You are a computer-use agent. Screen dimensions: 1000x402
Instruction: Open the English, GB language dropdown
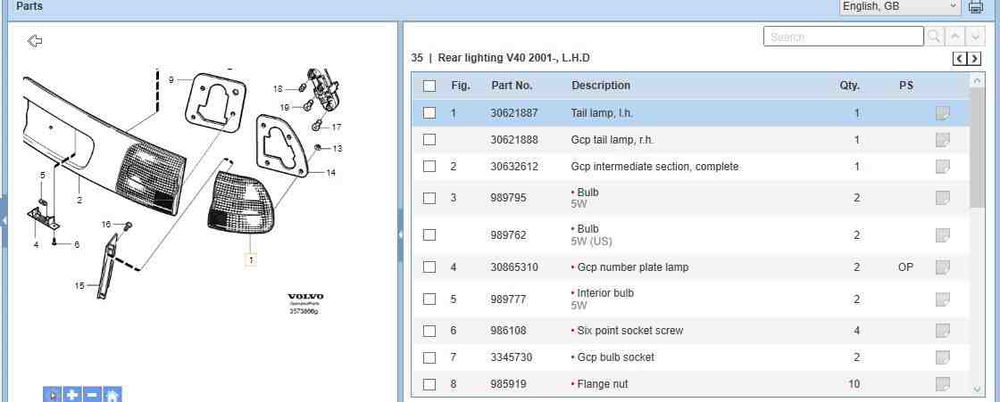[x=900, y=7]
